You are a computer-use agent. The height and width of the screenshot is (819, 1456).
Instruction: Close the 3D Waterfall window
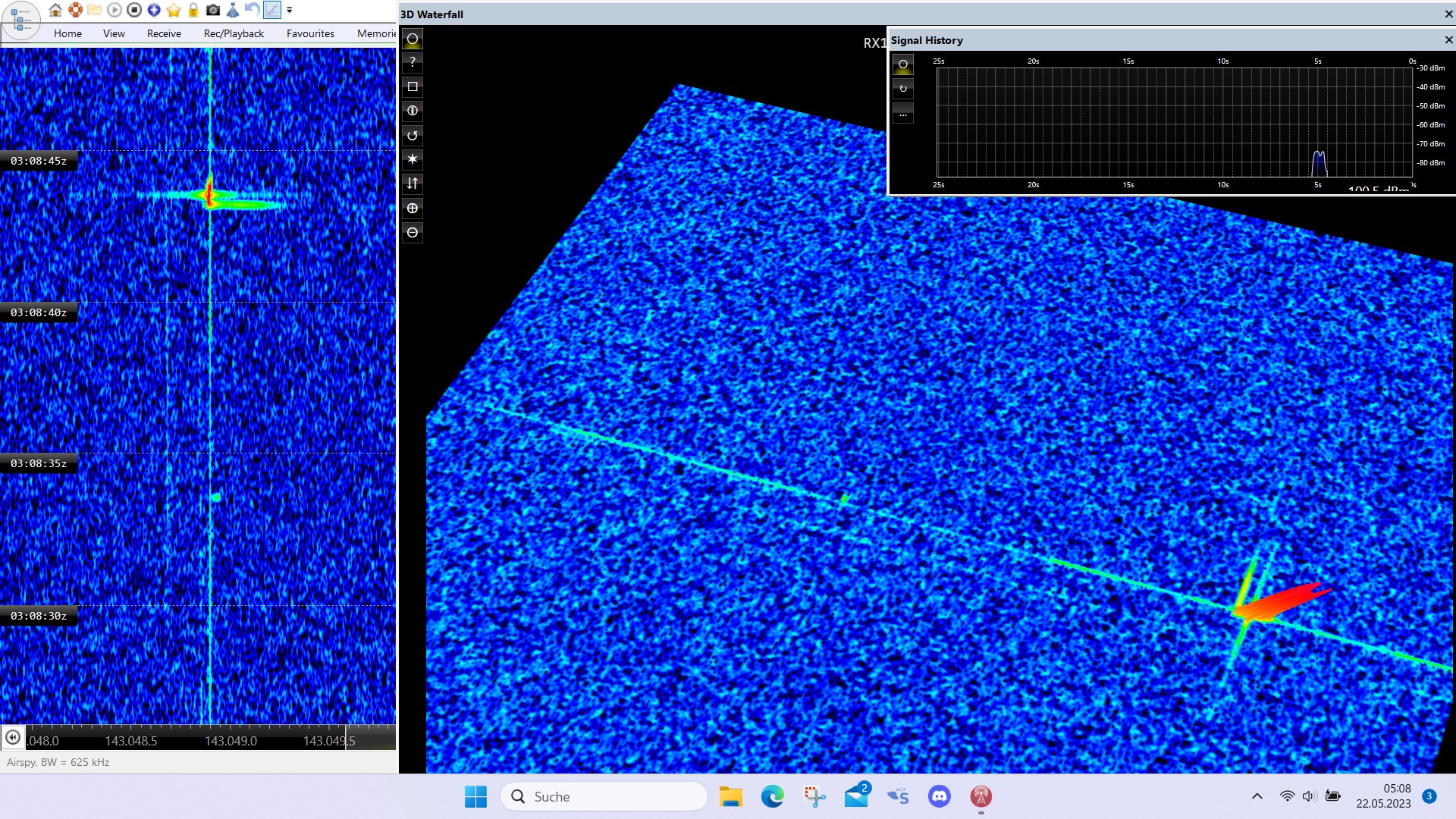1448,14
